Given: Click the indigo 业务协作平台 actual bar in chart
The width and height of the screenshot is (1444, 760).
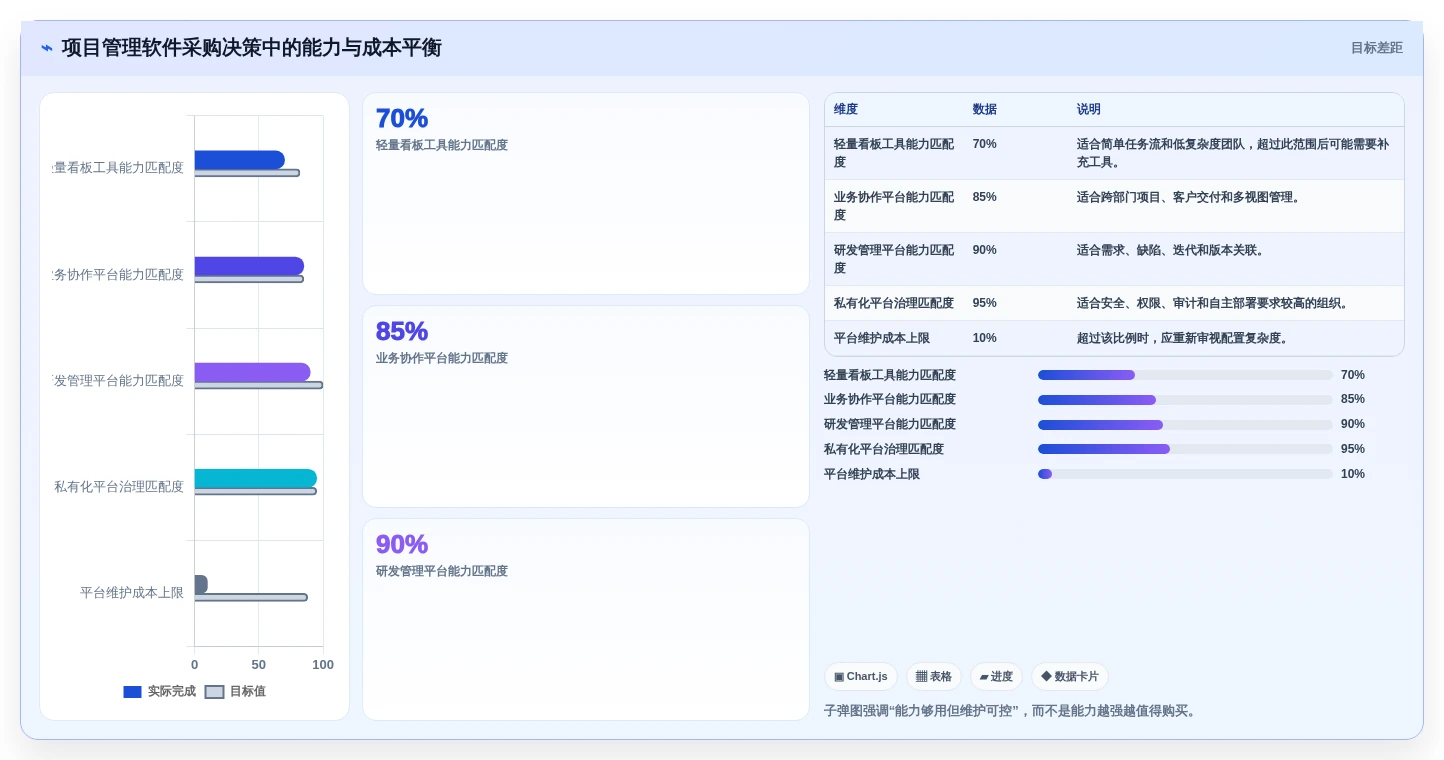Looking at the screenshot, I should tap(249, 266).
